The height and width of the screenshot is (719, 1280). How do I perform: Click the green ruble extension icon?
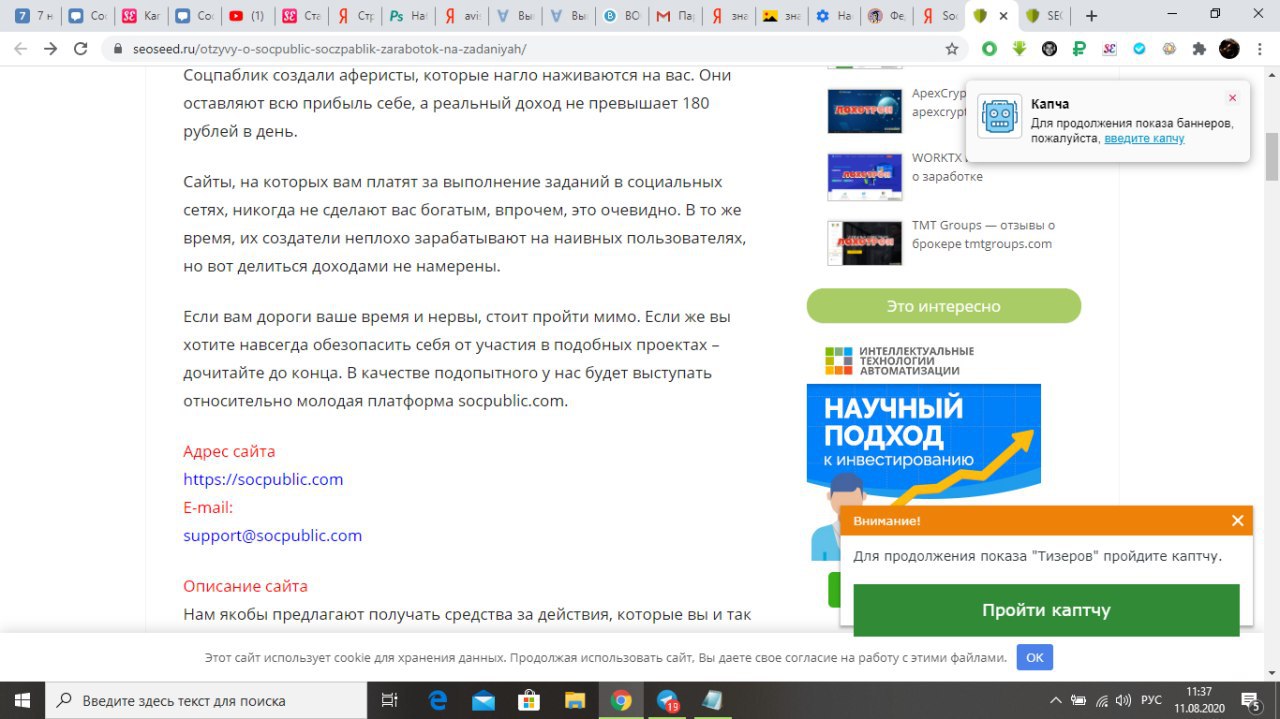tap(1079, 48)
